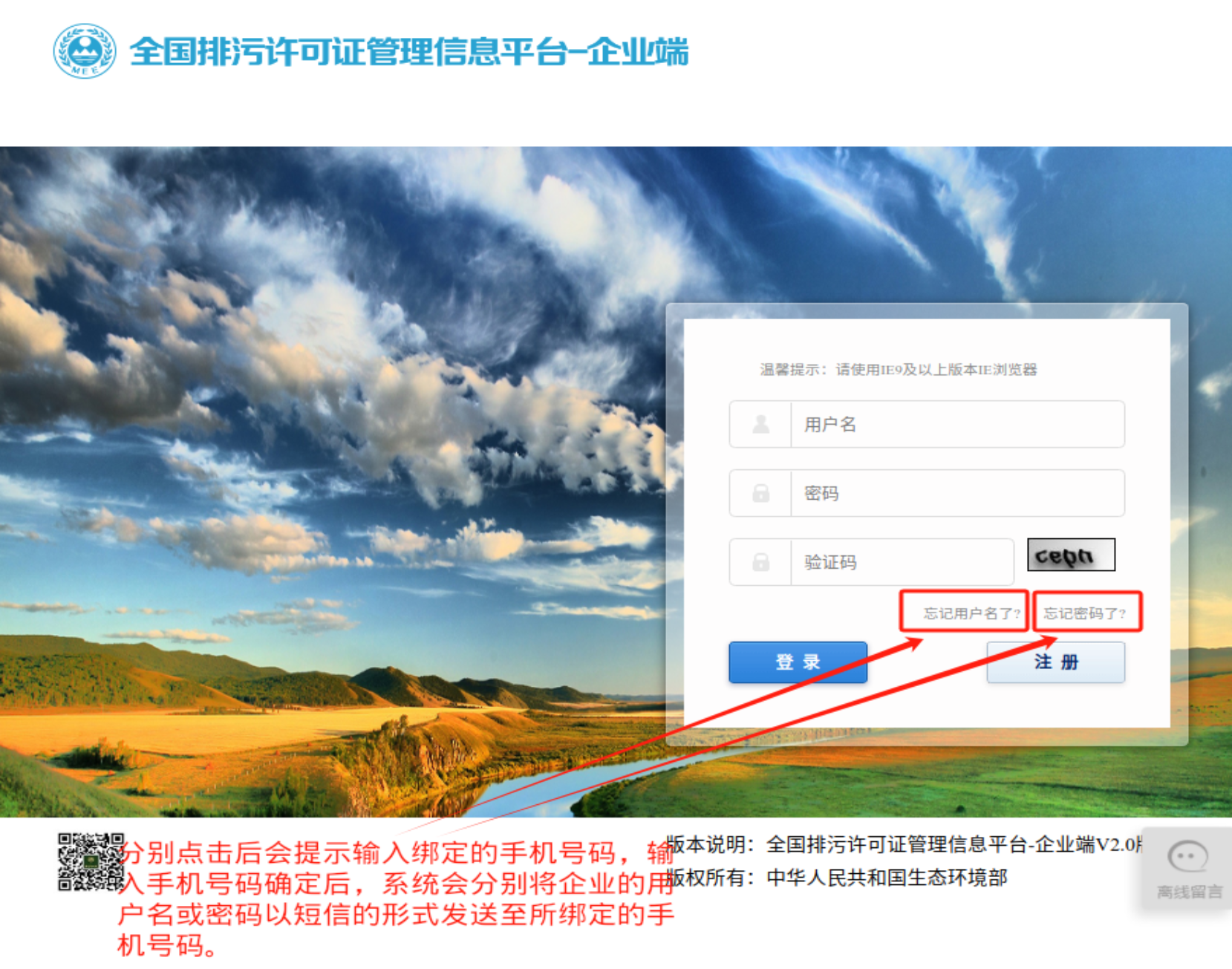
Task: Click the 温馨提示 IE9 browser tip text
Action: point(898,369)
